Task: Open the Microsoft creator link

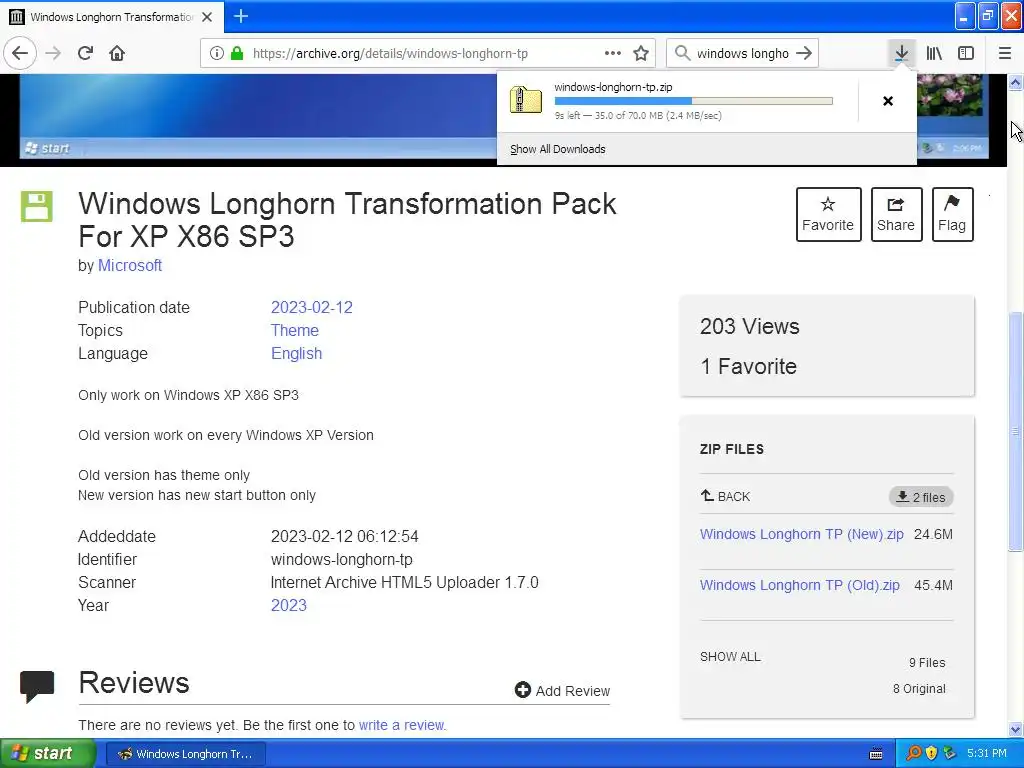Action: [x=129, y=265]
